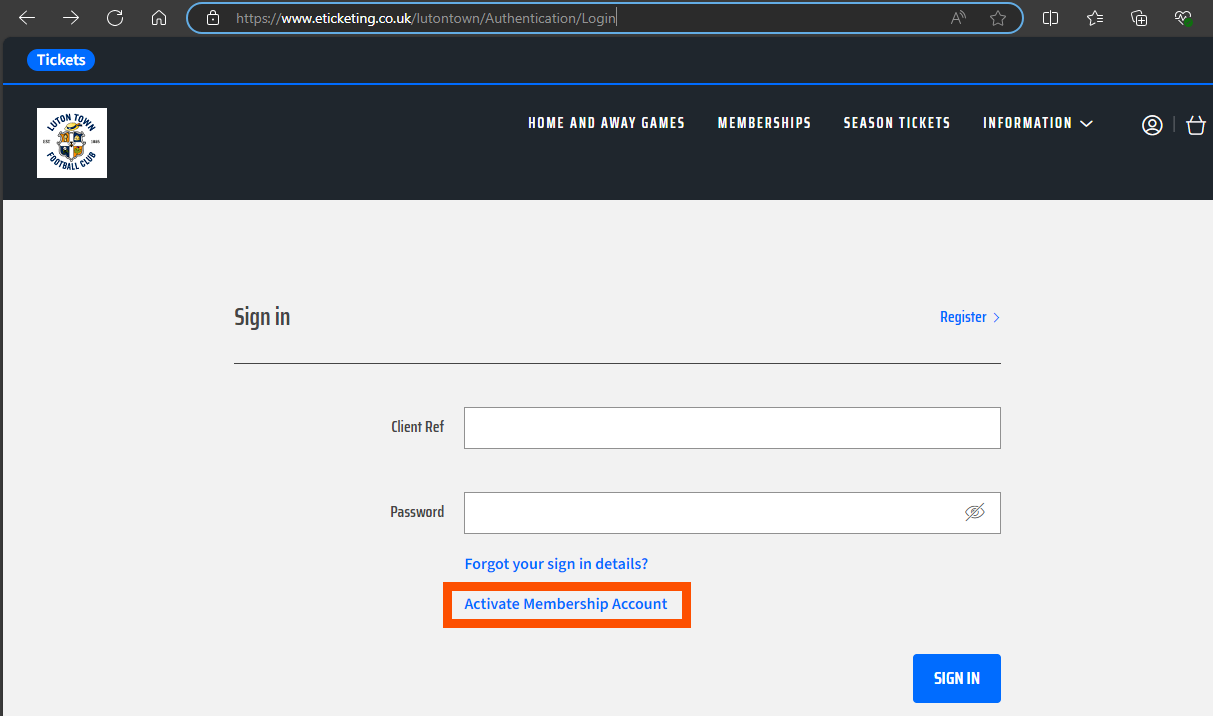Click Activate Membership Account
This screenshot has height=716, width=1213.
coord(566,604)
